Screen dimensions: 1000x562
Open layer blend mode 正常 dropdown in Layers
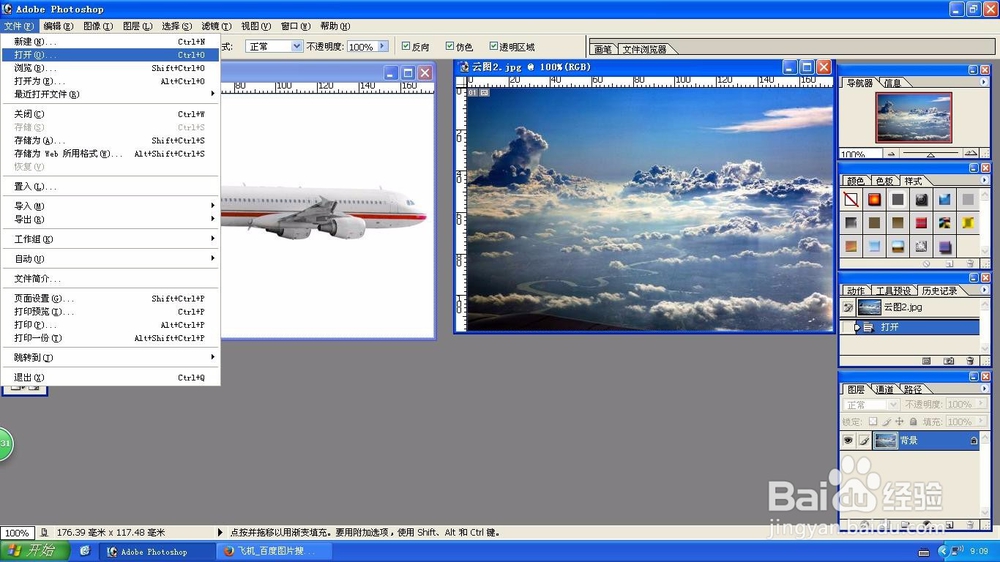[871, 404]
